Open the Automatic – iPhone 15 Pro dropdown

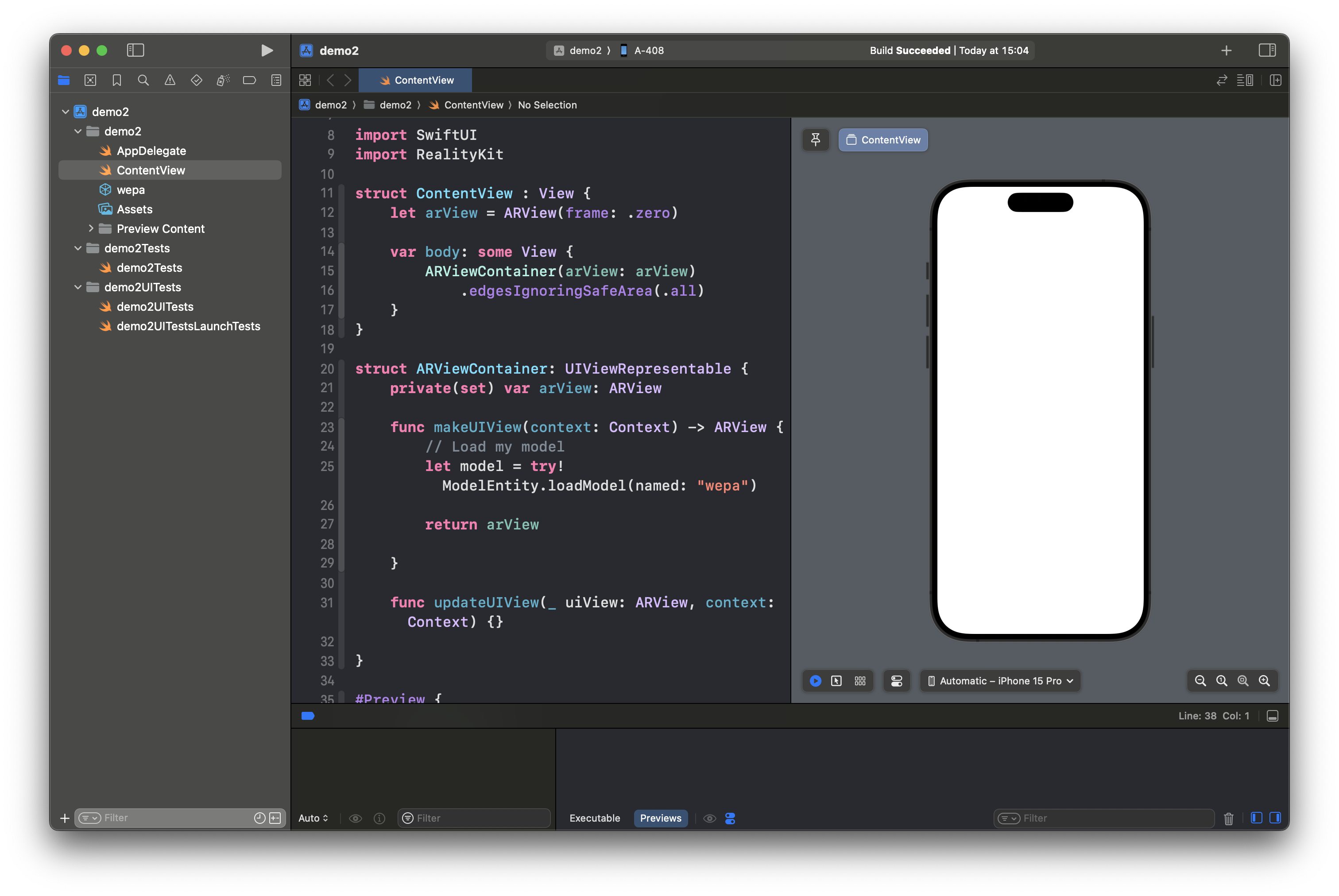coord(1000,680)
